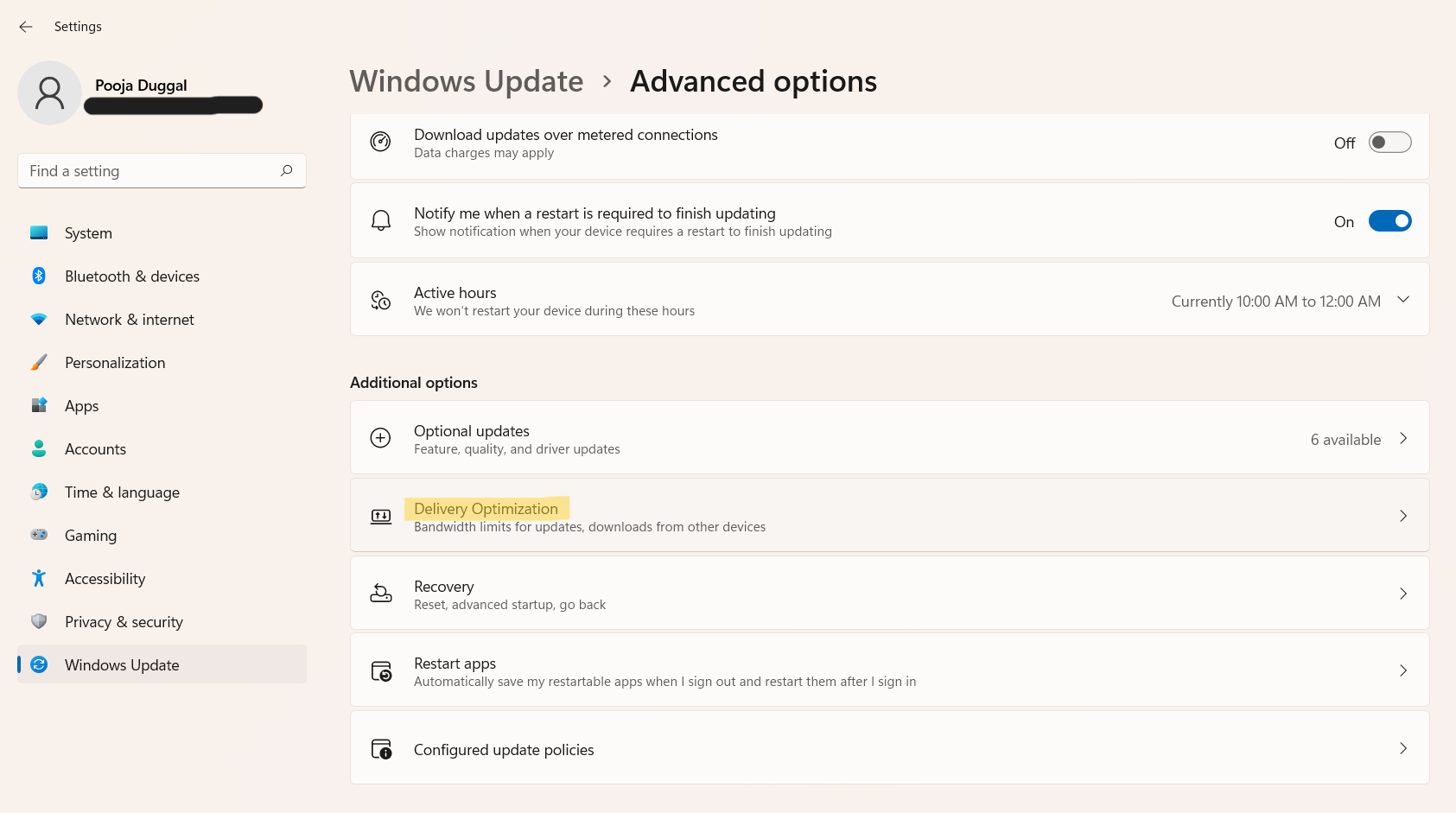
Task: Click the Personalization paintbrush icon
Action: pos(39,362)
